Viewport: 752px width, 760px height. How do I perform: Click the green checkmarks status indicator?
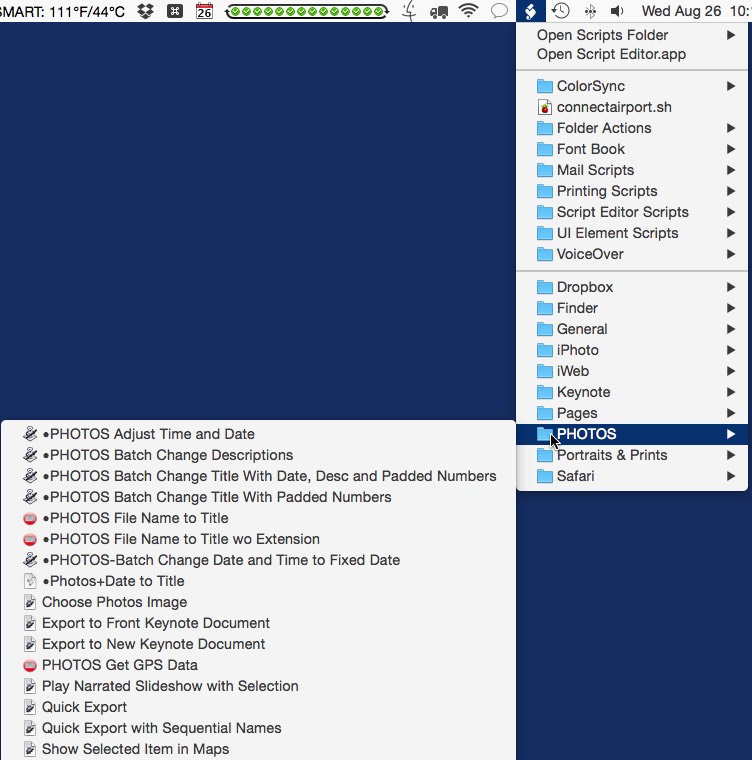pos(307,11)
